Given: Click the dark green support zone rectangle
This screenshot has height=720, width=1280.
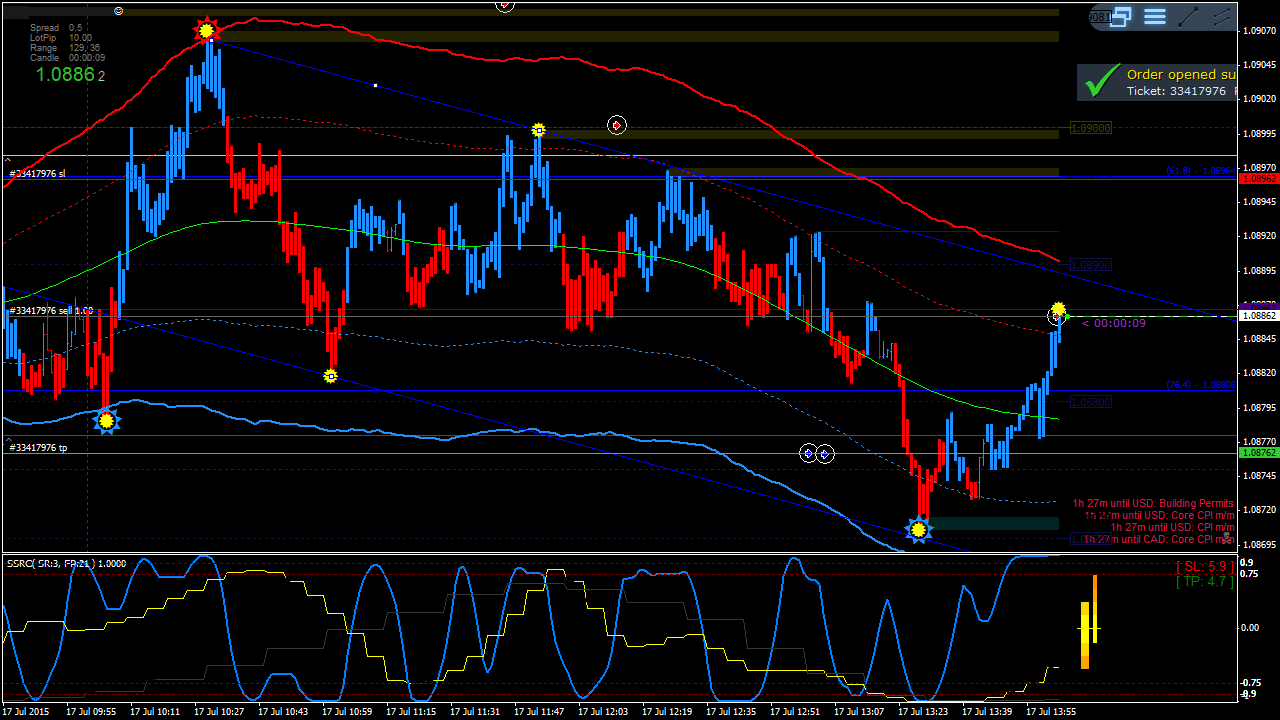Looking at the screenshot, I should pos(994,523).
